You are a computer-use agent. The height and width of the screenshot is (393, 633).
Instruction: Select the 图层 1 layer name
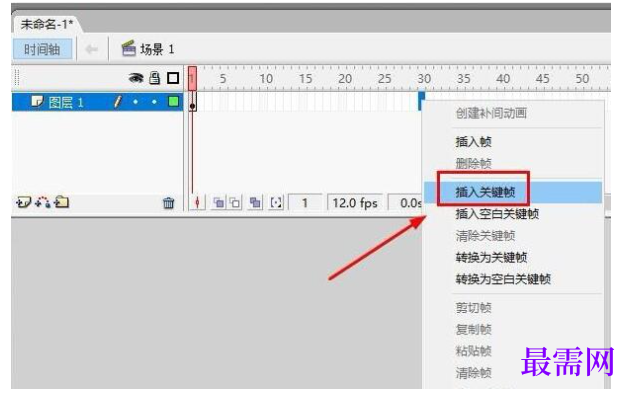[66, 102]
